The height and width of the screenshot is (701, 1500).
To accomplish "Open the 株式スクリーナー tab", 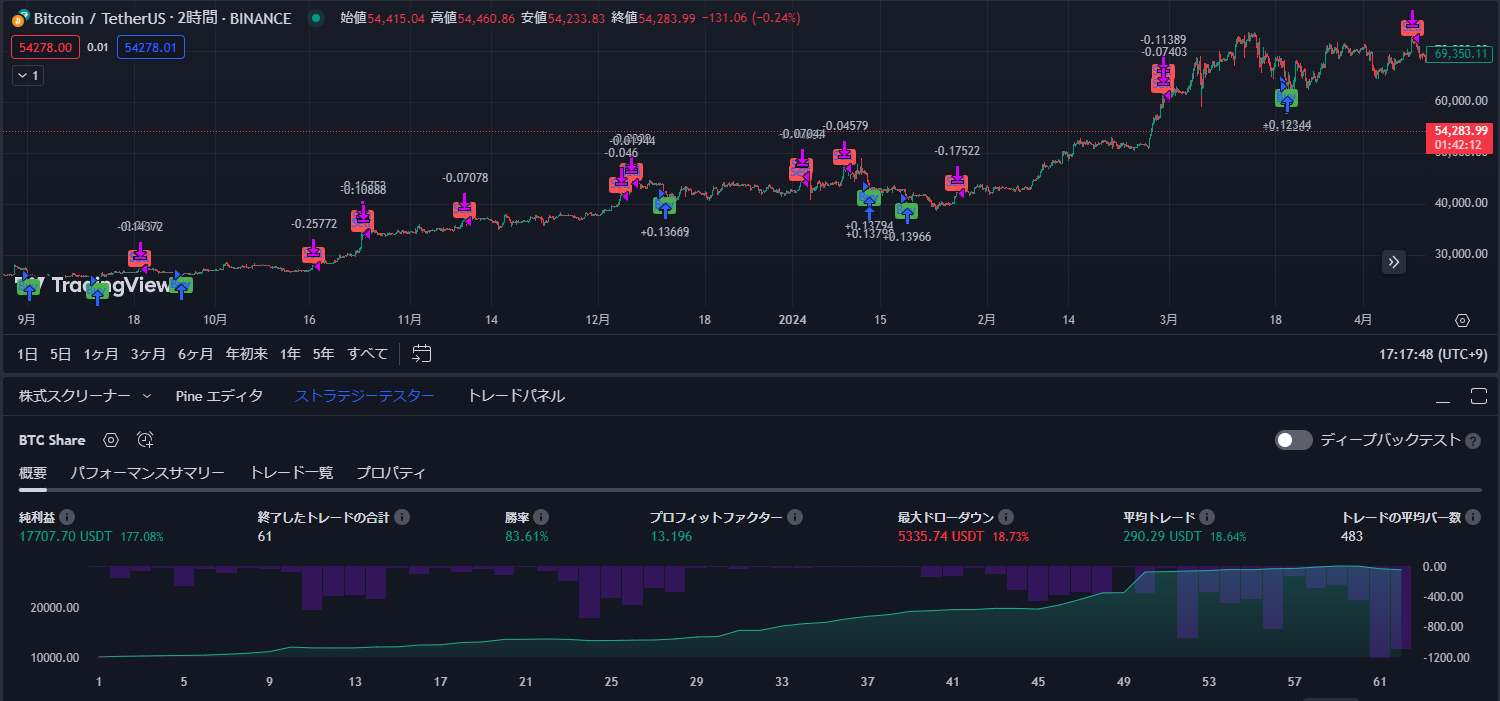I will pyautogui.click(x=75, y=396).
